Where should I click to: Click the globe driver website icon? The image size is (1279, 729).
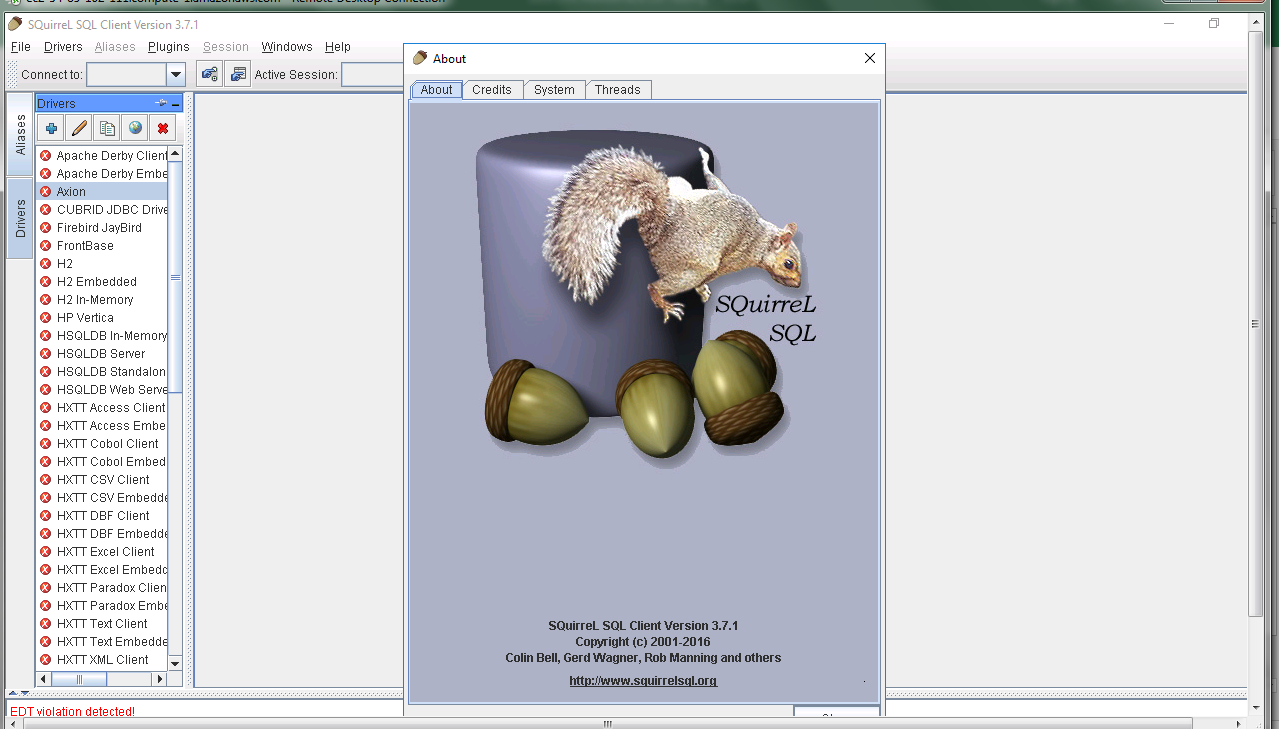[x=135, y=128]
